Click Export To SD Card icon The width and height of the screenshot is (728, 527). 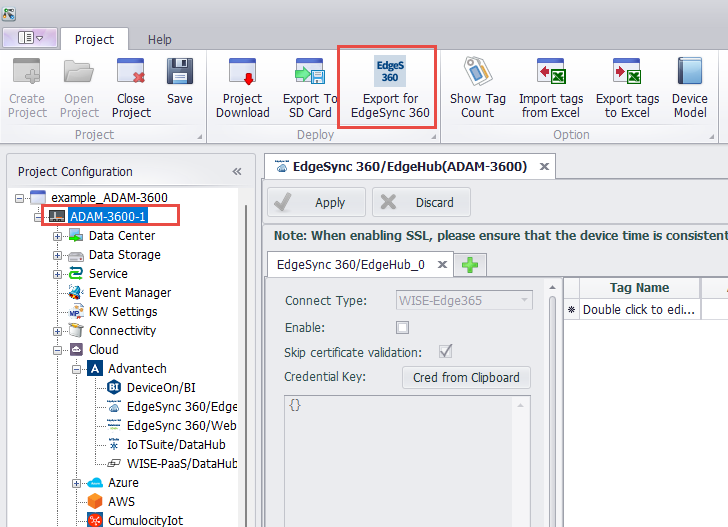click(x=309, y=72)
